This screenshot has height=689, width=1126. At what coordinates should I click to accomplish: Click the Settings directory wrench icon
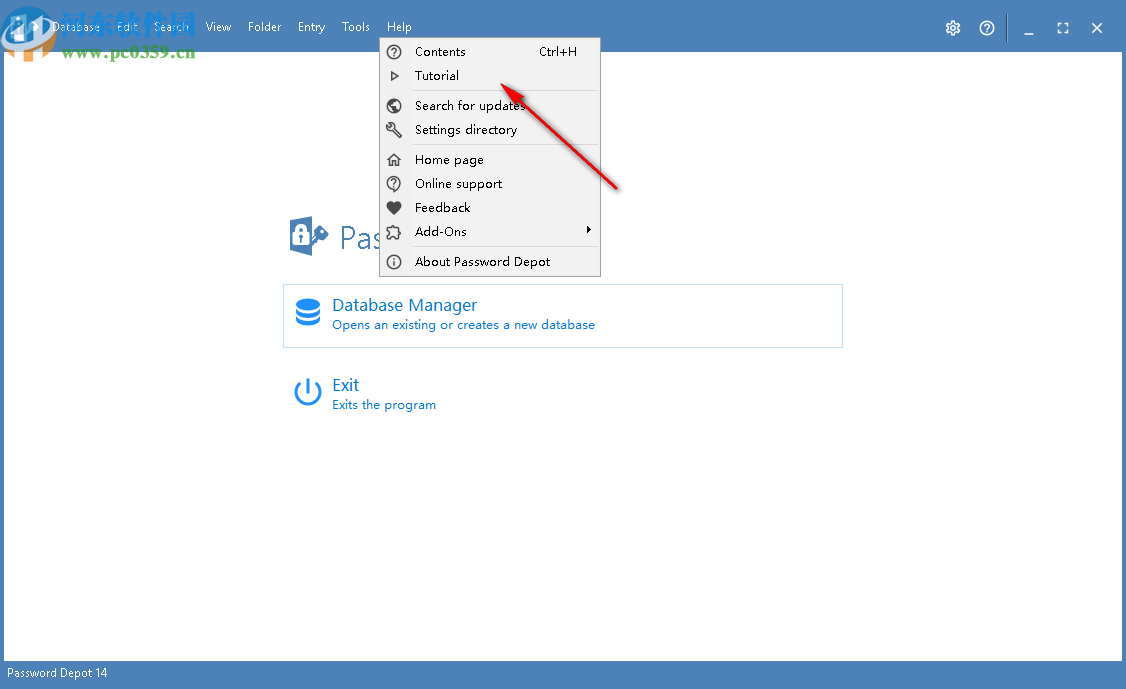pyautogui.click(x=394, y=129)
